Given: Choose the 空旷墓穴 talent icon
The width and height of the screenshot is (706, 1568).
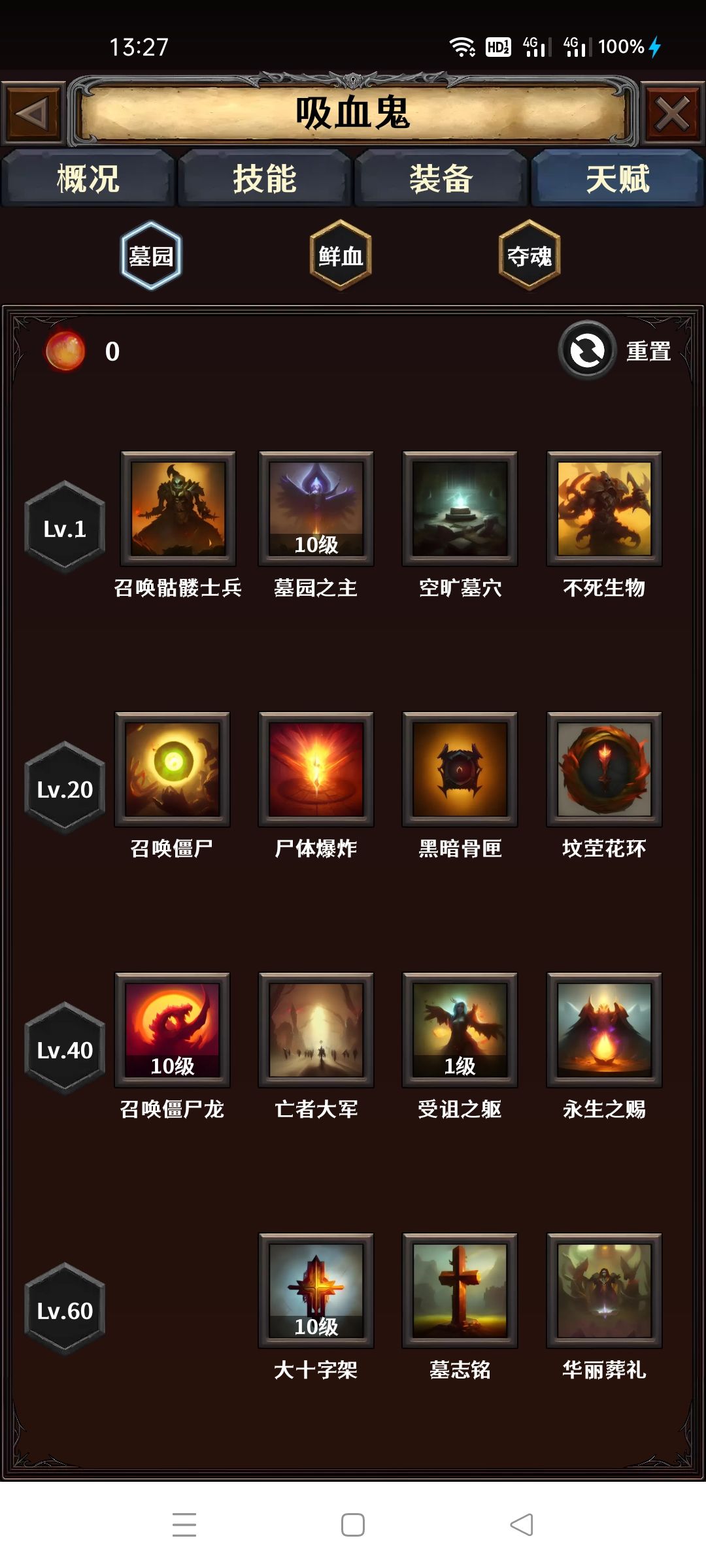Looking at the screenshot, I should pyautogui.click(x=460, y=508).
